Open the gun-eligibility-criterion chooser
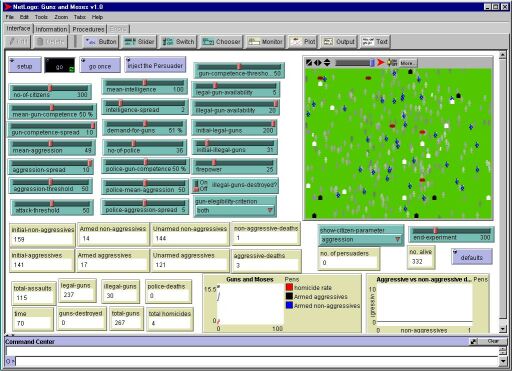This screenshot has width=512, height=371. tap(235, 210)
